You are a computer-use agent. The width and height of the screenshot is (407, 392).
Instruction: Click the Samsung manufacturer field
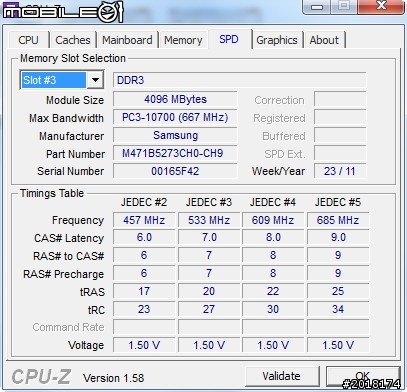click(175, 135)
